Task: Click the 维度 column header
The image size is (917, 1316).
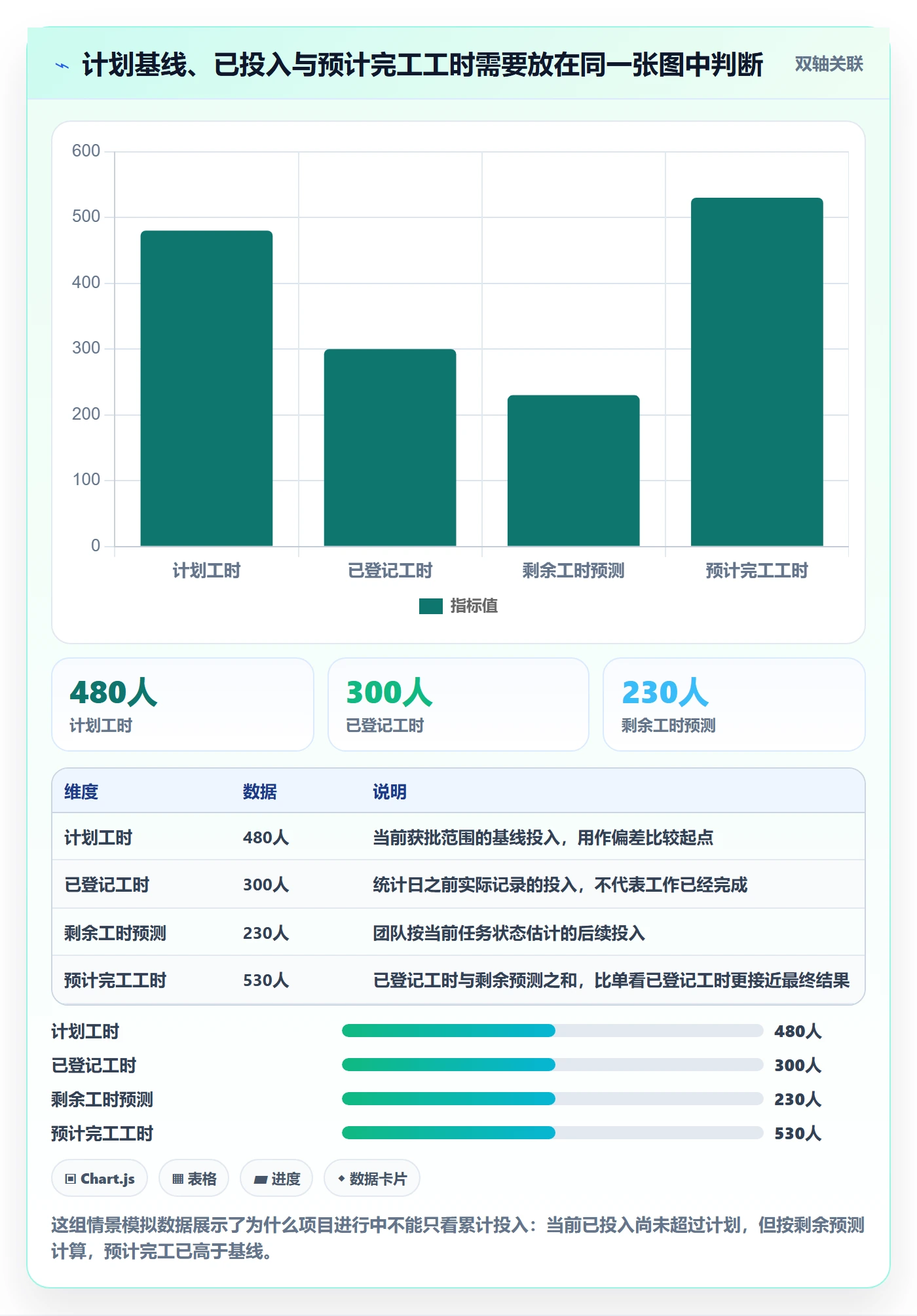Action: click(81, 792)
